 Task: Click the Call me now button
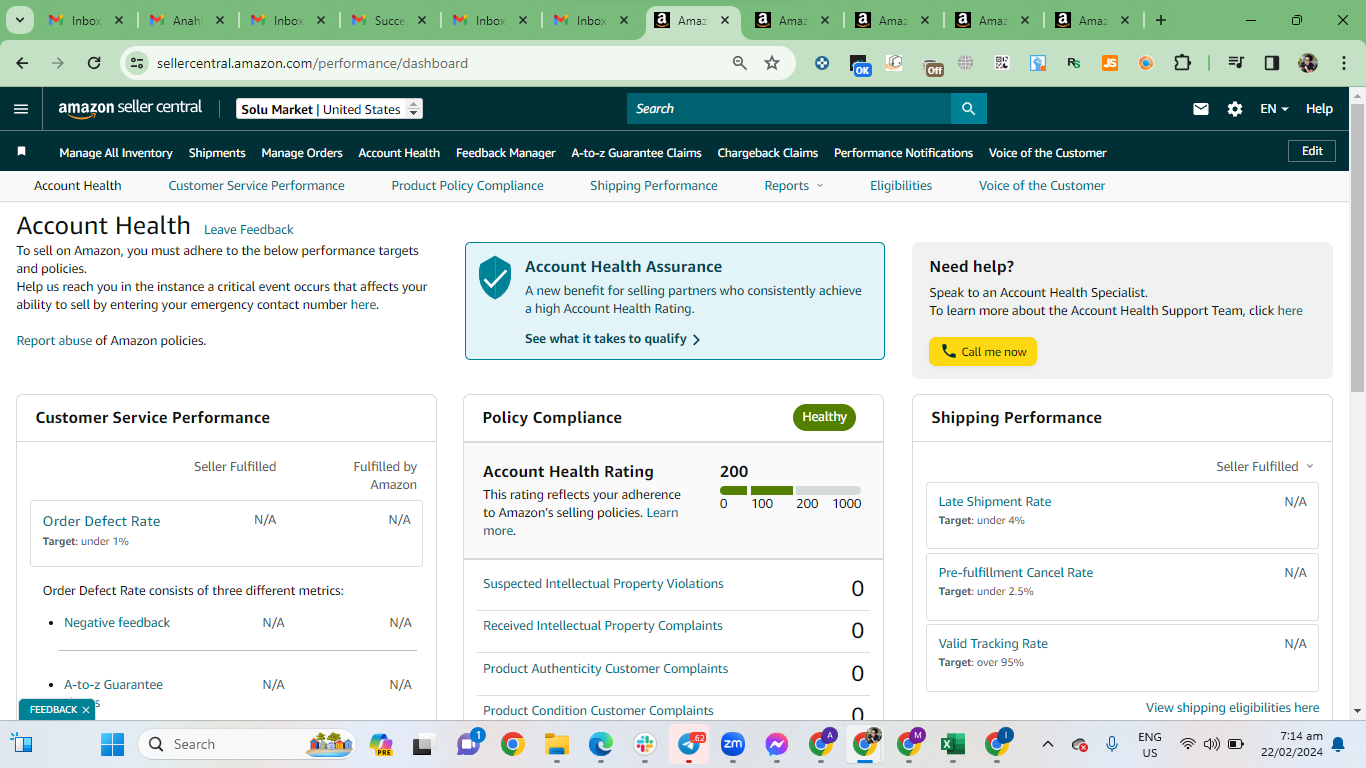[x=983, y=352]
